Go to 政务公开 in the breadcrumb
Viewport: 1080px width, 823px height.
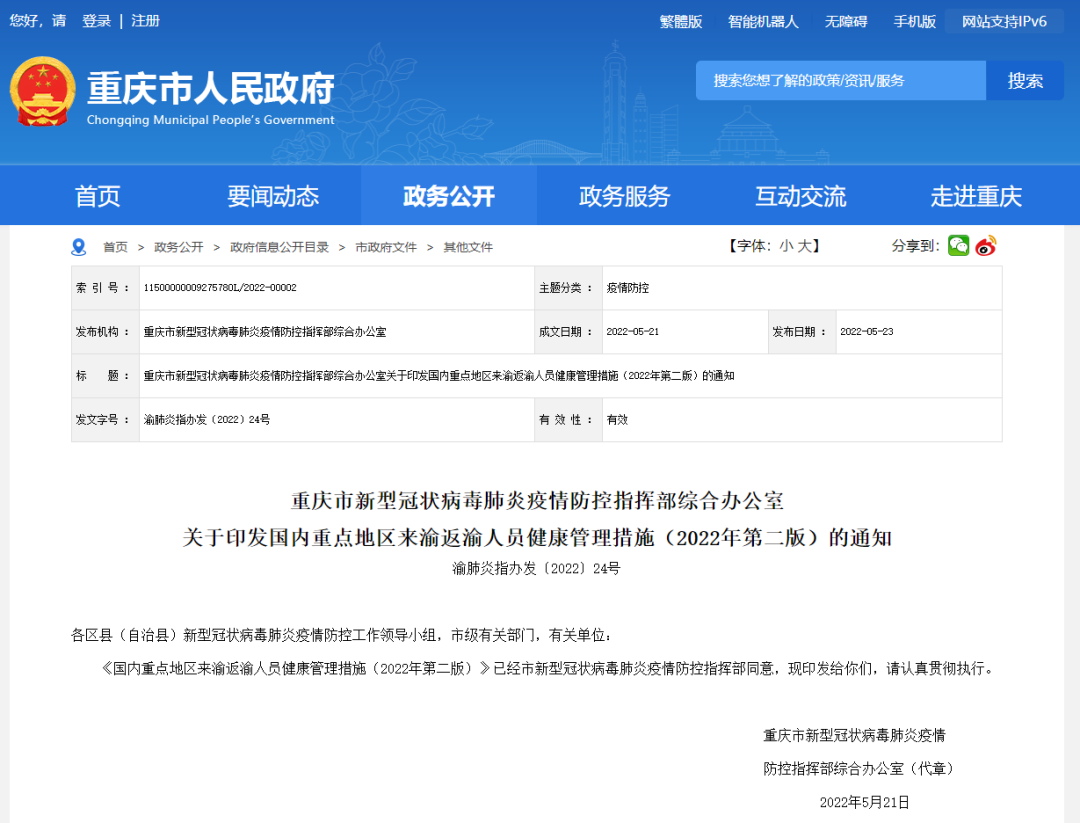coord(178,247)
